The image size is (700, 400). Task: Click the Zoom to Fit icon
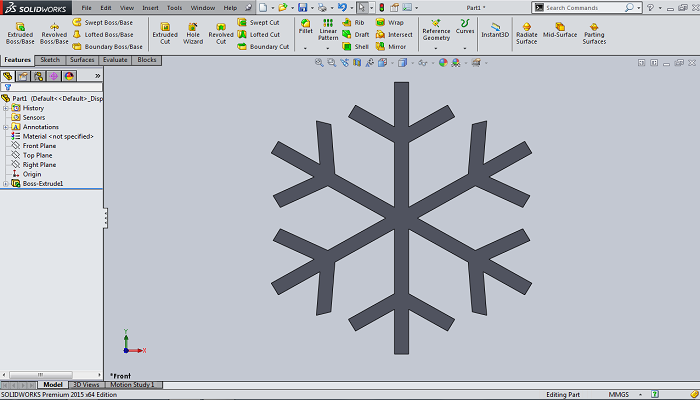(319, 63)
